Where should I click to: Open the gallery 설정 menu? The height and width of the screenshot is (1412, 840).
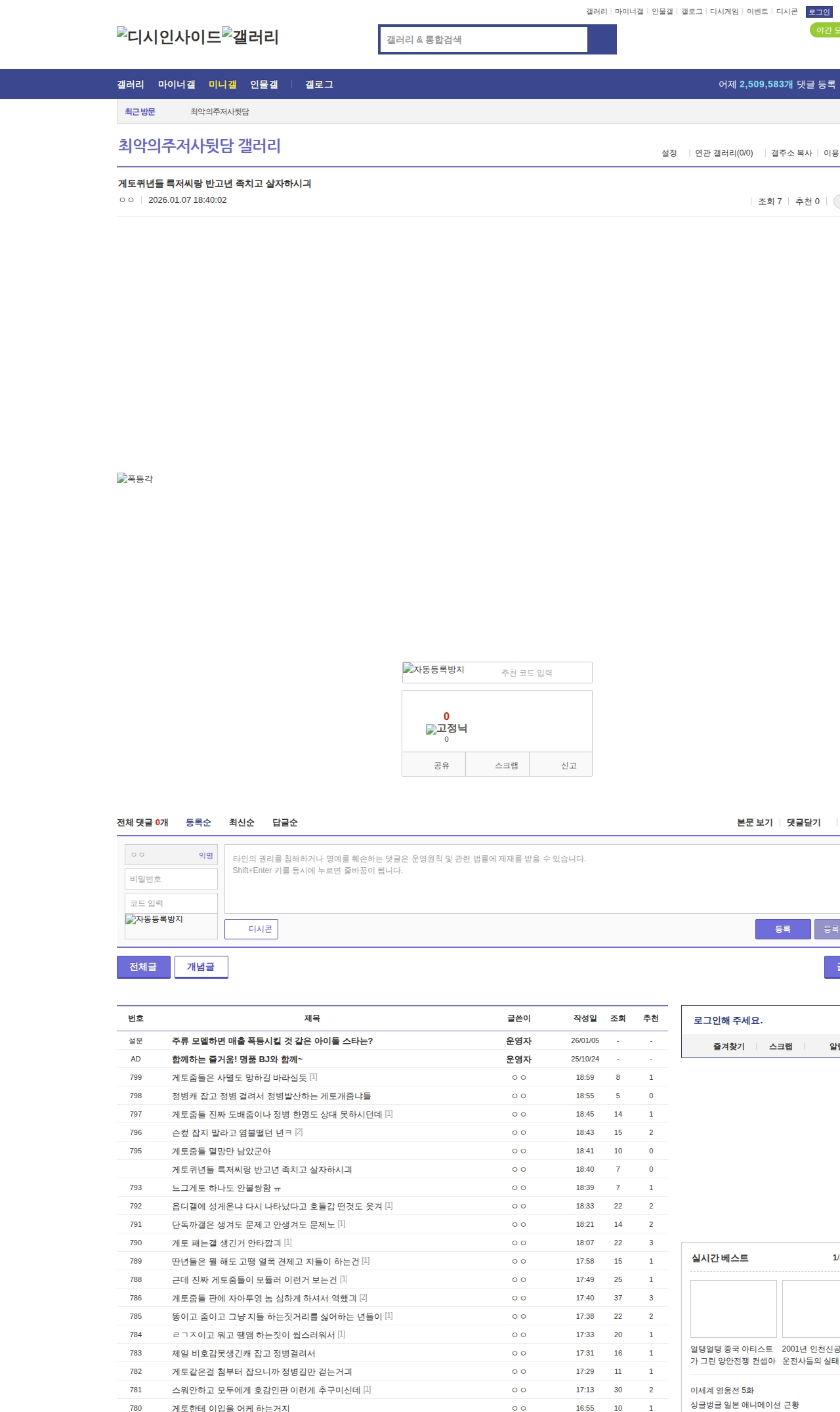coord(669,153)
